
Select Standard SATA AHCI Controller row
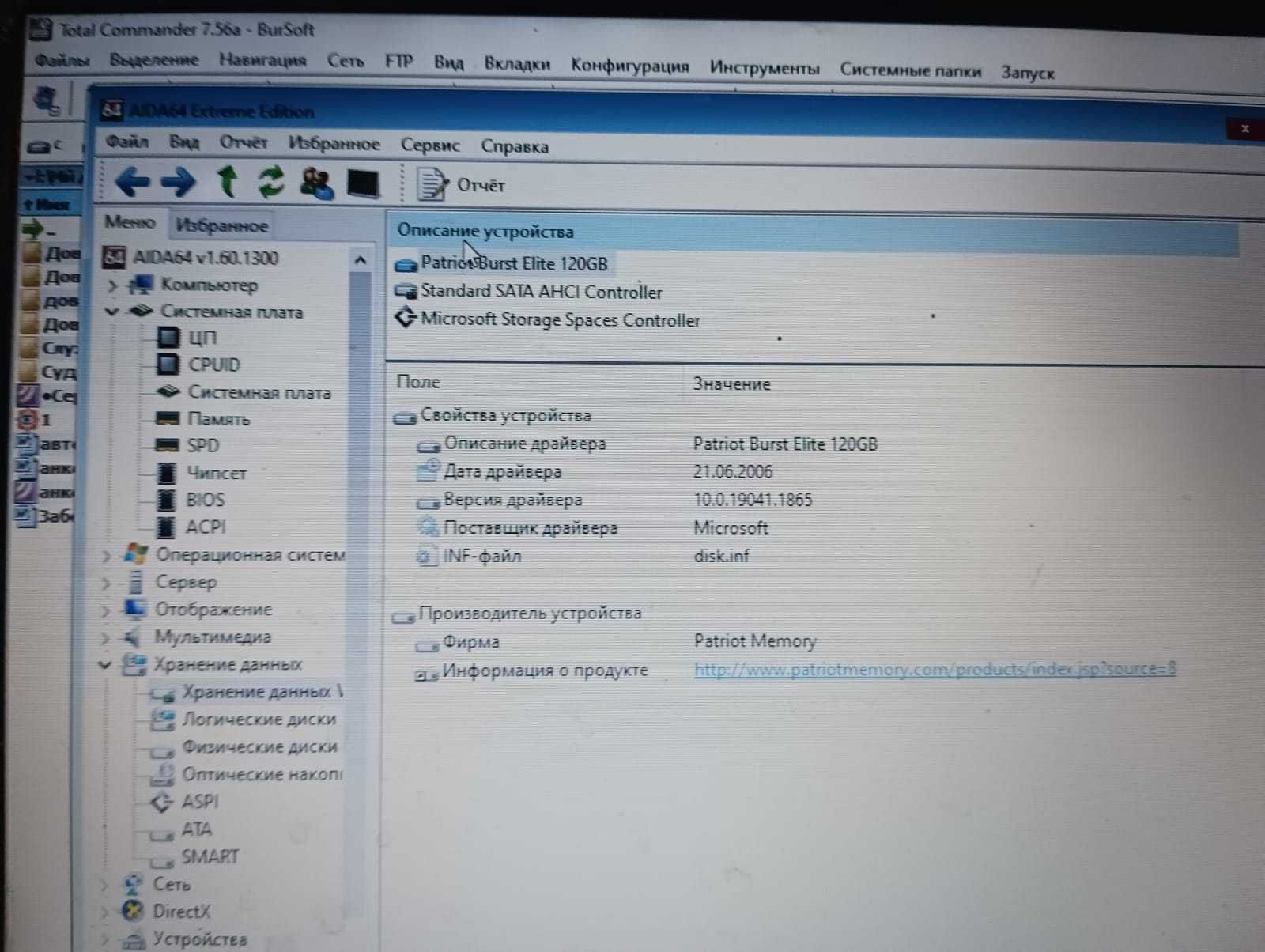528,292
